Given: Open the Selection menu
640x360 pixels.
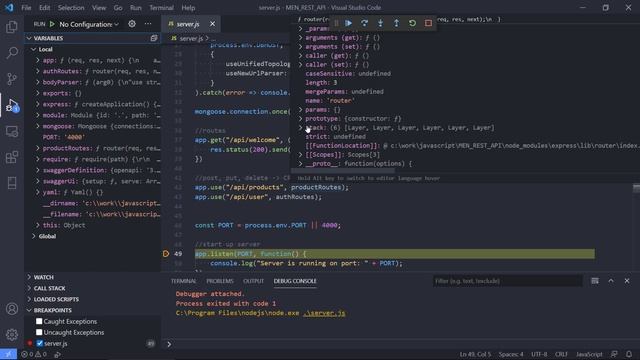Looking at the screenshot, I should [71, 8].
